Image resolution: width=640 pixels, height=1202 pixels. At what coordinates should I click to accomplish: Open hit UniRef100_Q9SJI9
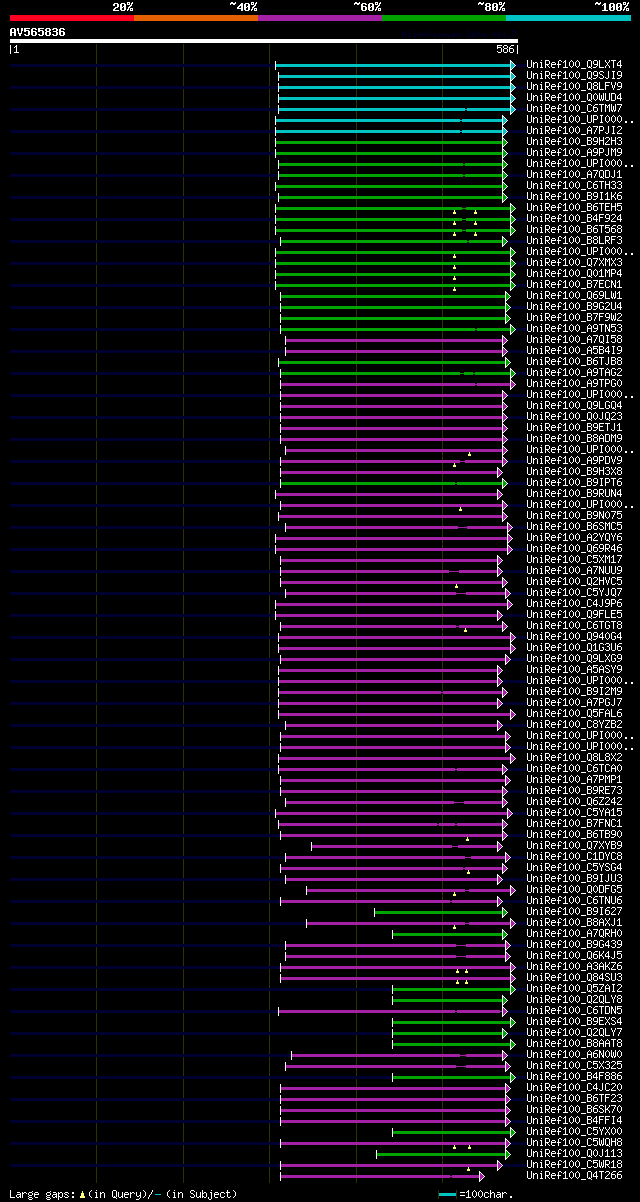coord(574,75)
